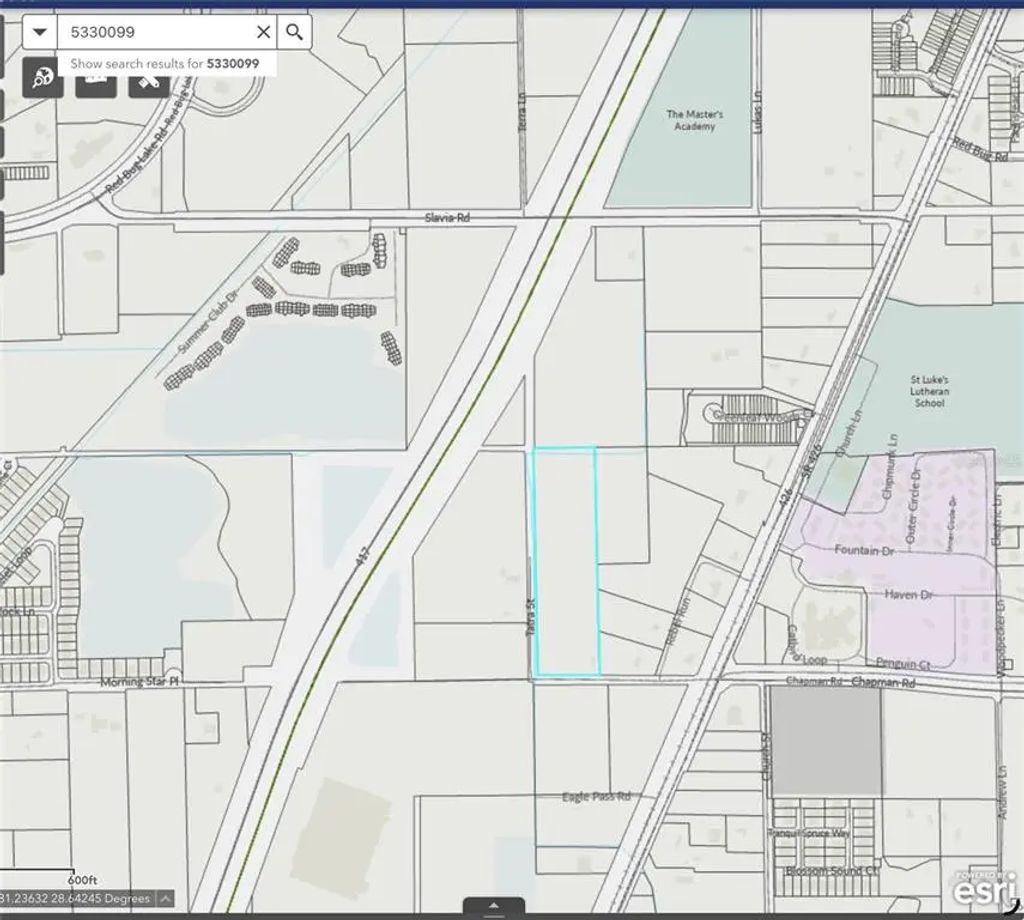The width and height of the screenshot is (1024, 920).
Task: Click the Slavia Rd label
Action: 447,217
